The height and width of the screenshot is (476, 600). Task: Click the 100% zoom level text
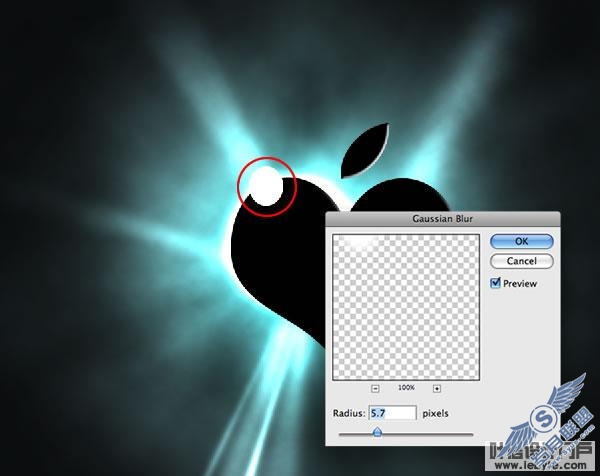(406, 388)
